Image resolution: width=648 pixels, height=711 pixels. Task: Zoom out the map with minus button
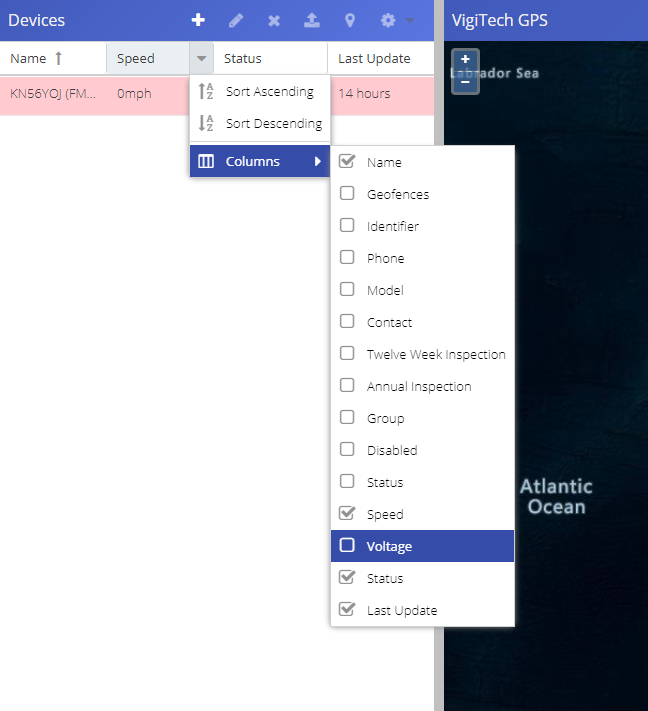[x=465, y=81]
